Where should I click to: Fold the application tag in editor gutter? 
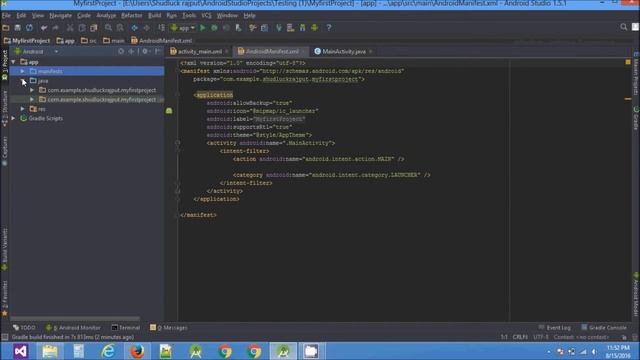178,95
